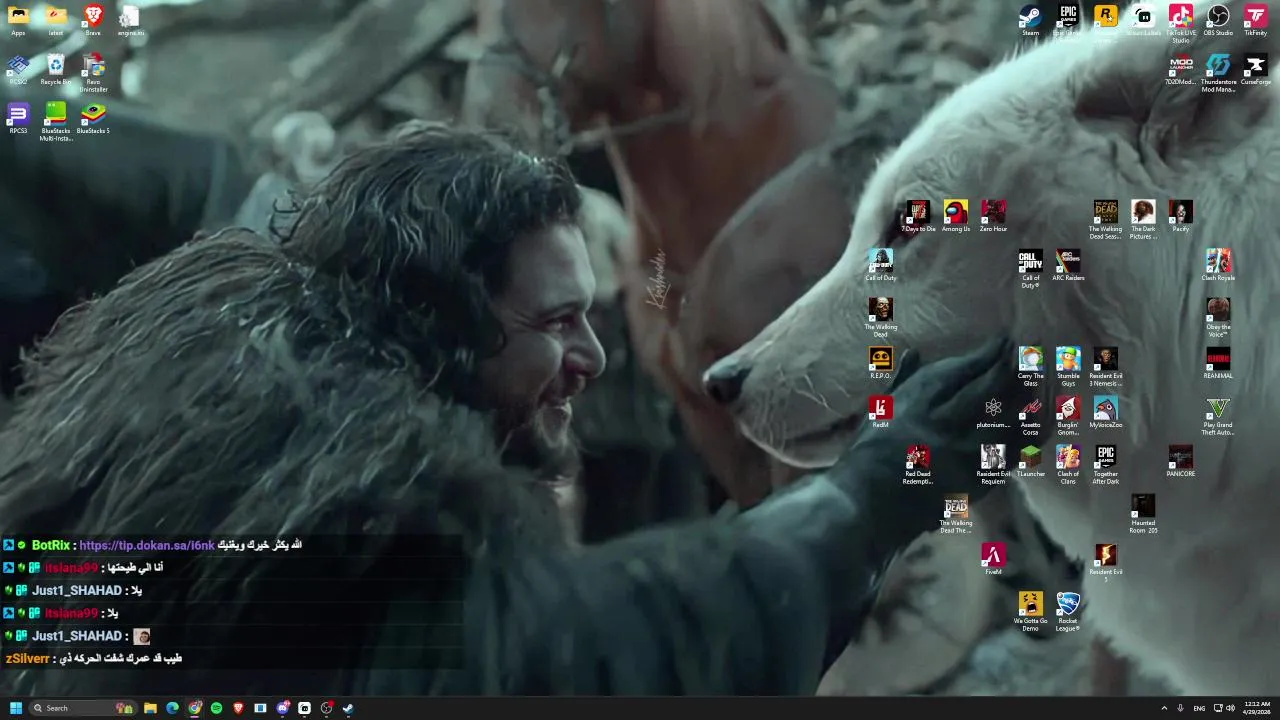Launch the TLauncher Minecraft shortcut

click(x=1031, y=461)
